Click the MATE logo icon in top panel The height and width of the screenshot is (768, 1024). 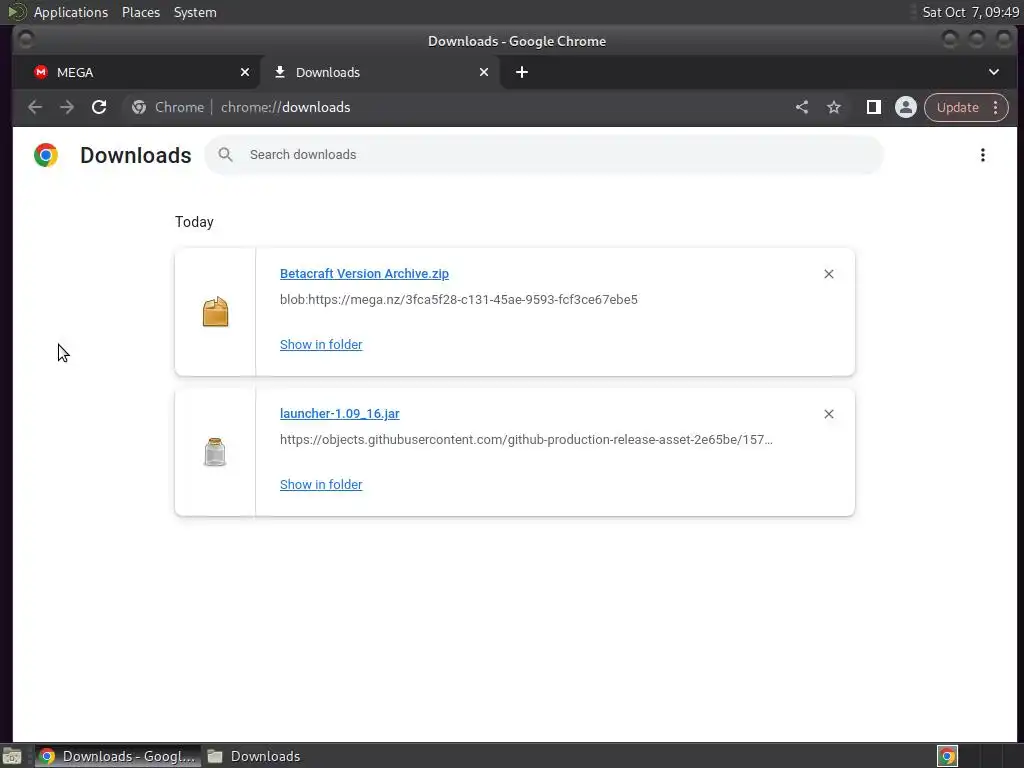coord(16,12)
